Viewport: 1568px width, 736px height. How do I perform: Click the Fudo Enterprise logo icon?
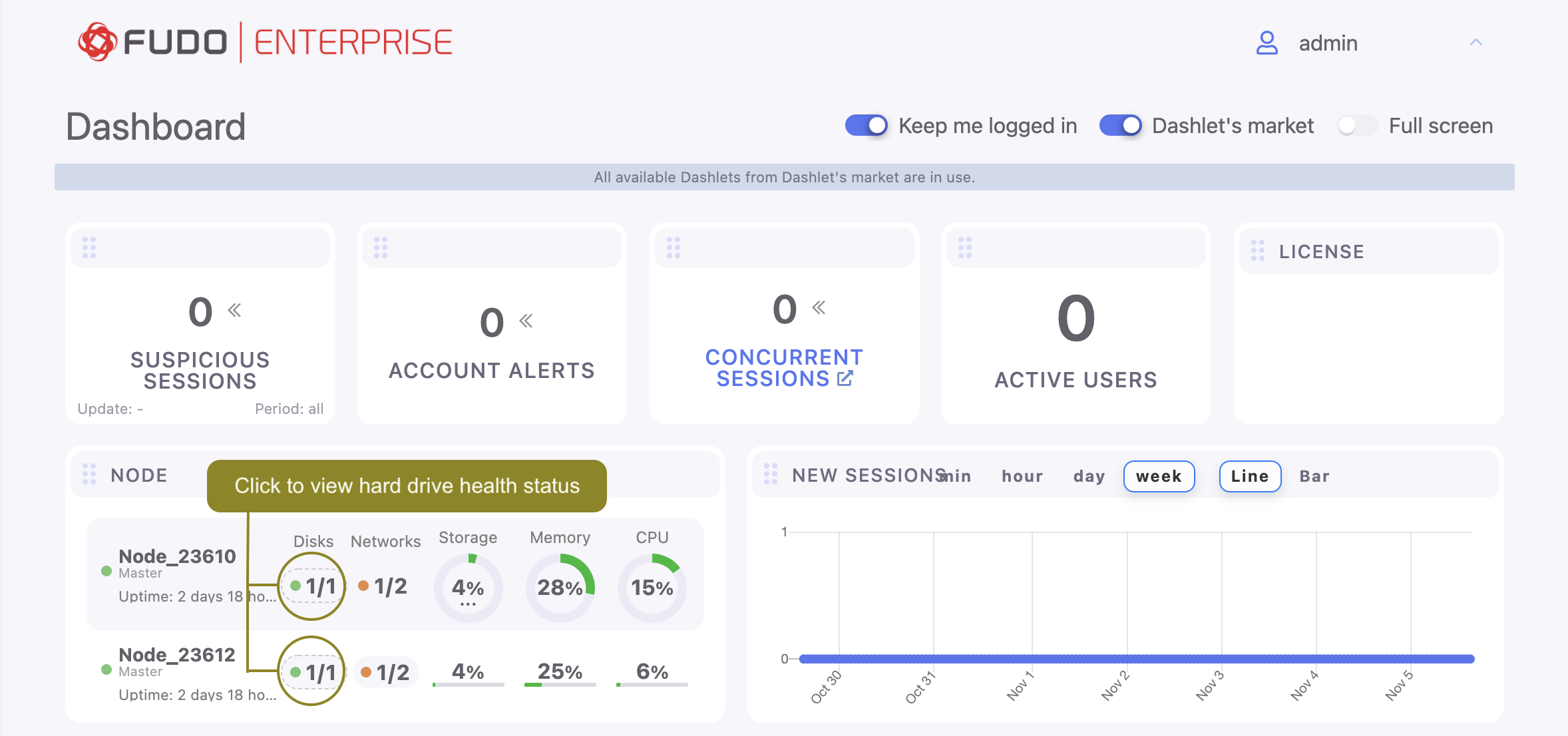click(x=98, y=42)
